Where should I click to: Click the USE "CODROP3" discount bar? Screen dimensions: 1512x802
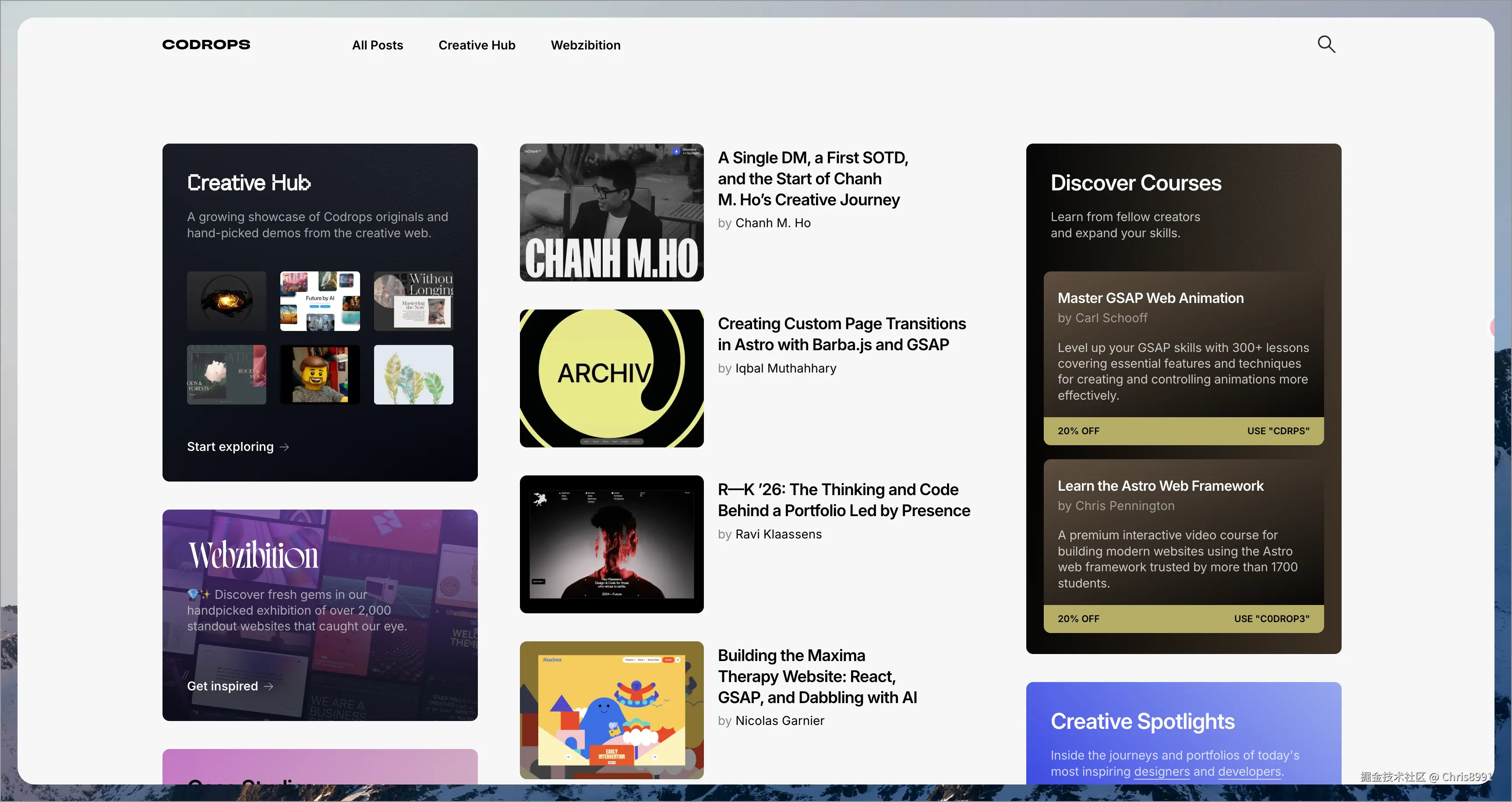pyautogui.click(x=1183, y=619)
